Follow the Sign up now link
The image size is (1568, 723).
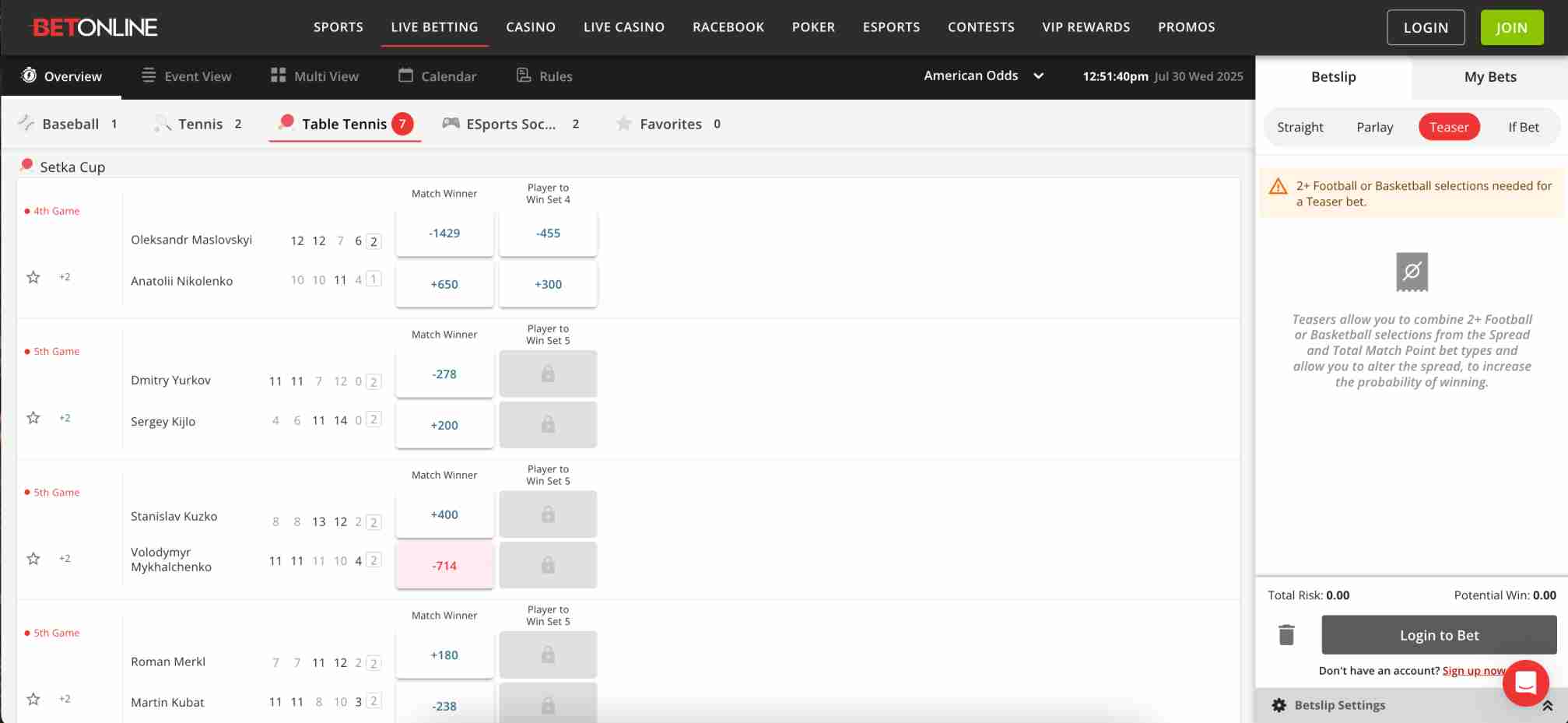point(1473,670)
